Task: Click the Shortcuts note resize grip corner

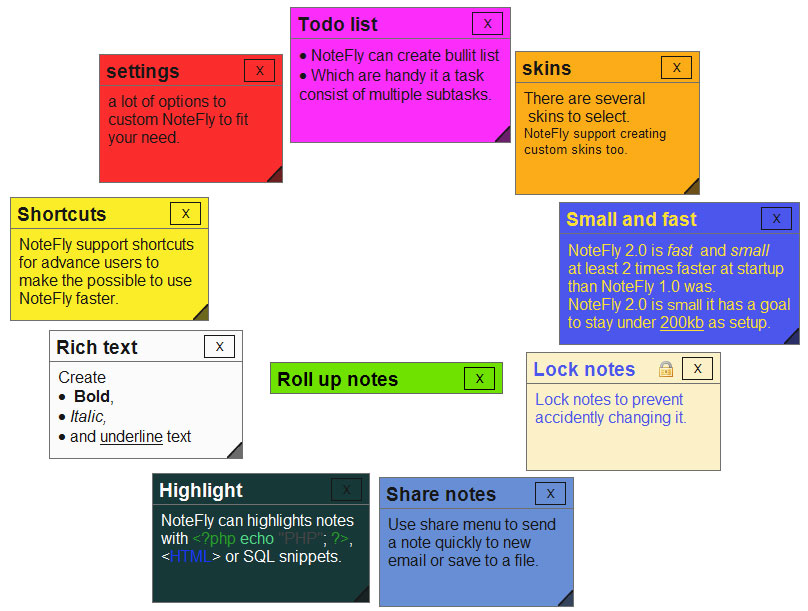Action: (201, 313)
